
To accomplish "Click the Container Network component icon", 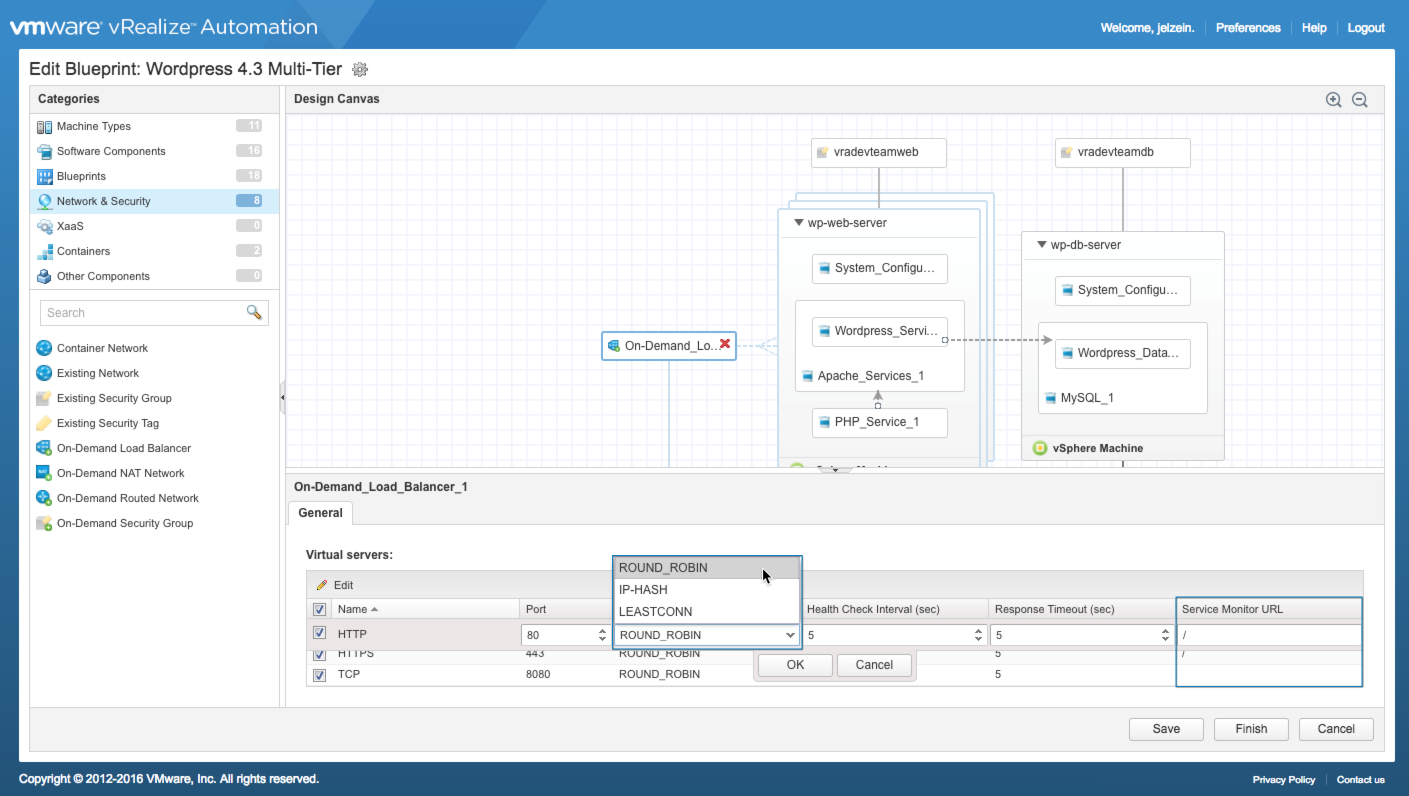I will 44,348.
